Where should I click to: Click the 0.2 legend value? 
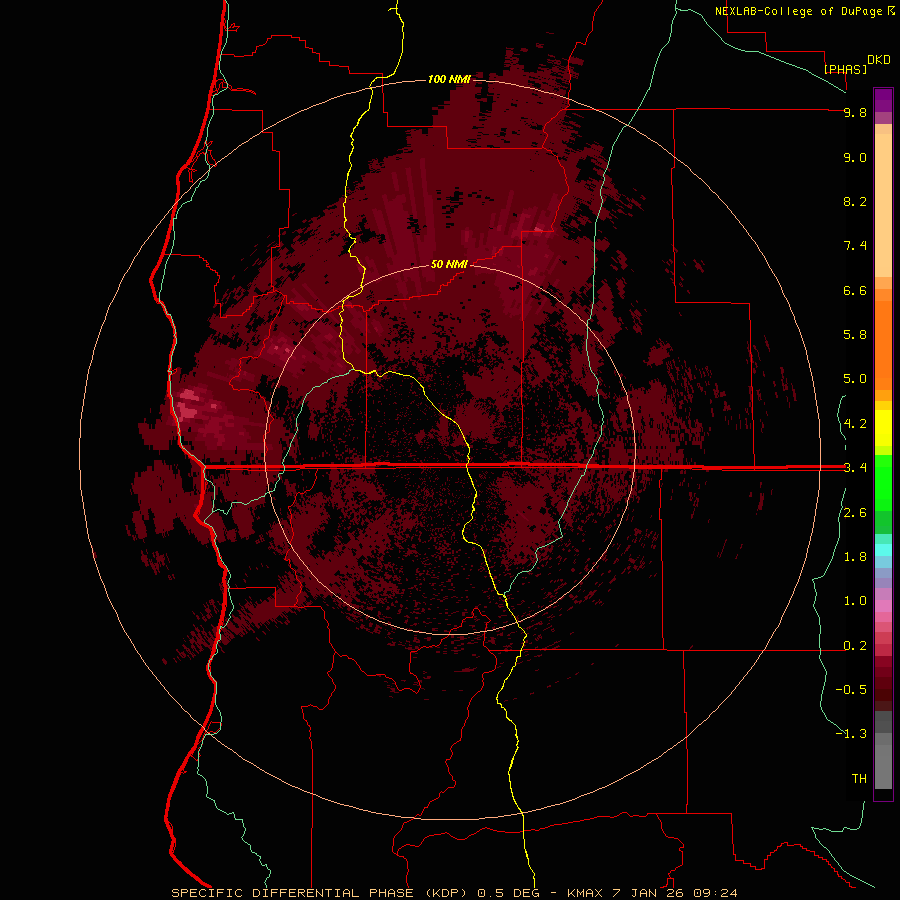click(x=855, y=646)
